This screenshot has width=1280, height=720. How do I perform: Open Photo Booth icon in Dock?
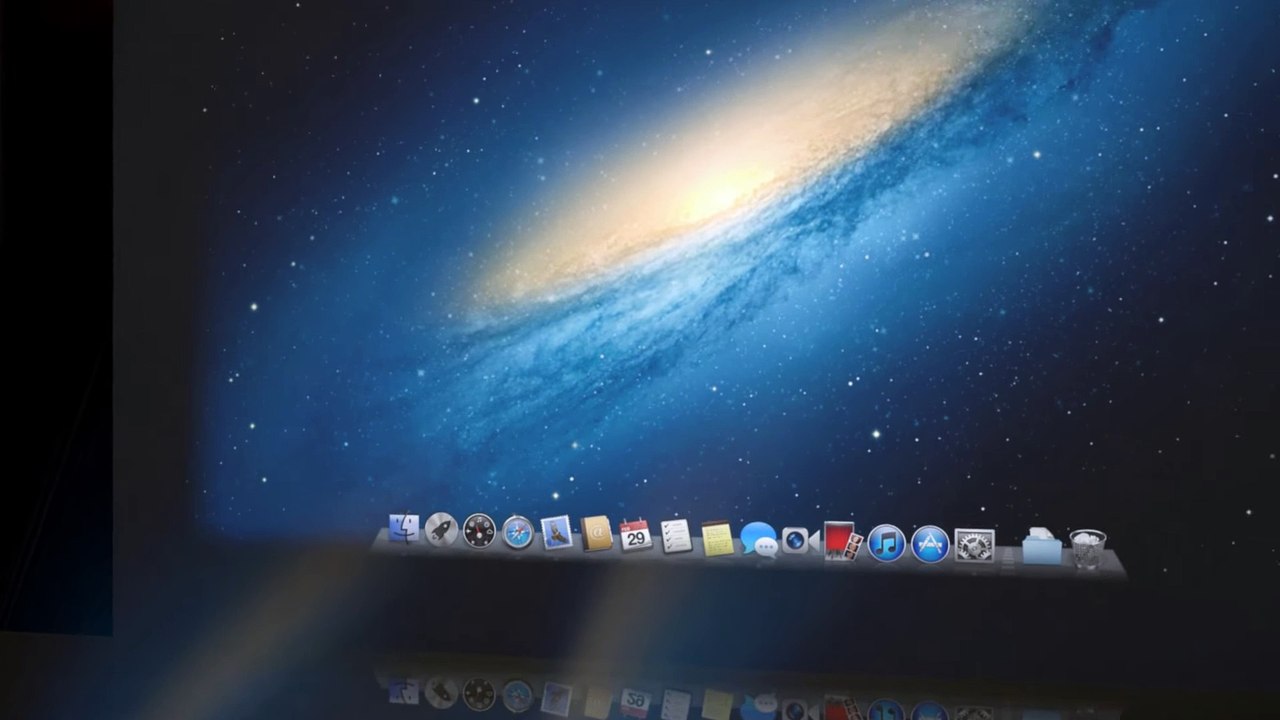pos(843,542)
